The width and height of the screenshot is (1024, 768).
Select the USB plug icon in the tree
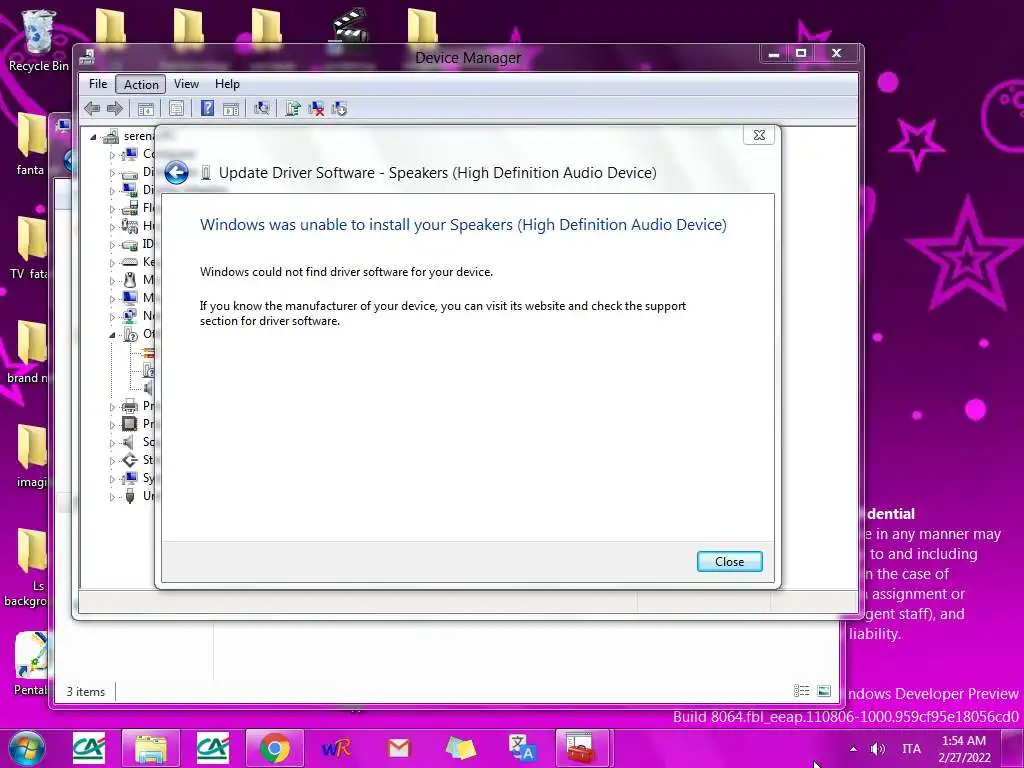click(x=130, y=496)
